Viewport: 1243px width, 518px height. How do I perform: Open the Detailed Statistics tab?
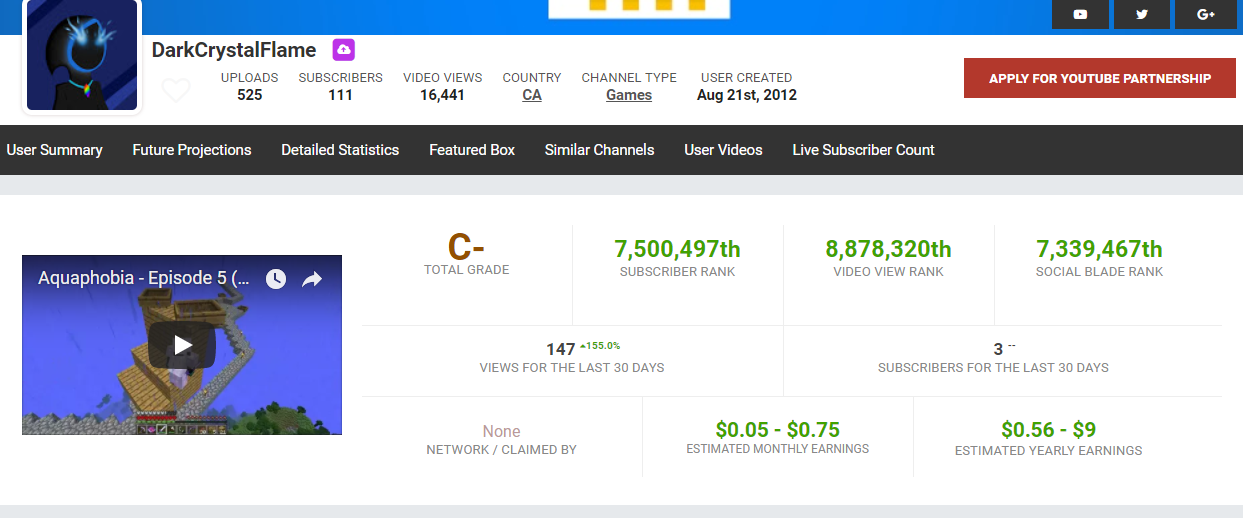pyautogui.click(x=340, y=150)
